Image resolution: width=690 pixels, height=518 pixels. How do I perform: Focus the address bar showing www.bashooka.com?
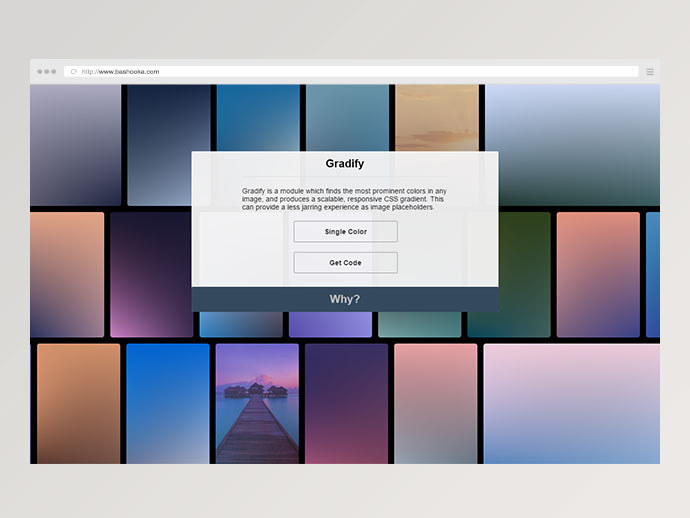coord(351,72)
